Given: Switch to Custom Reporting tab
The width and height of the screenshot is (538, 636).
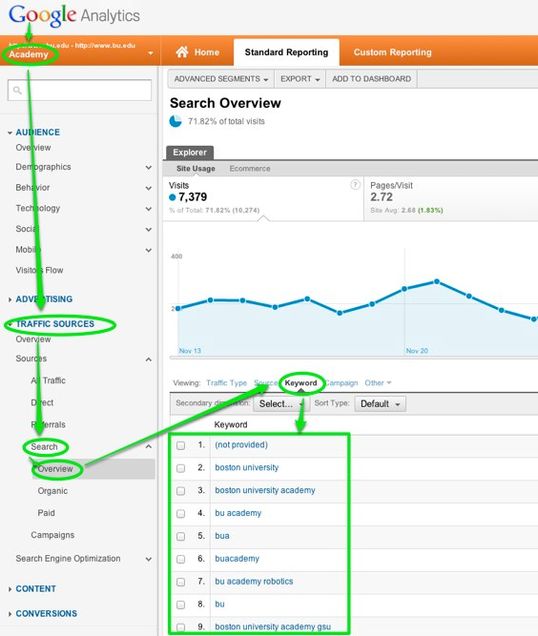Looking at the screenshot, I should (x=392, y=52).
